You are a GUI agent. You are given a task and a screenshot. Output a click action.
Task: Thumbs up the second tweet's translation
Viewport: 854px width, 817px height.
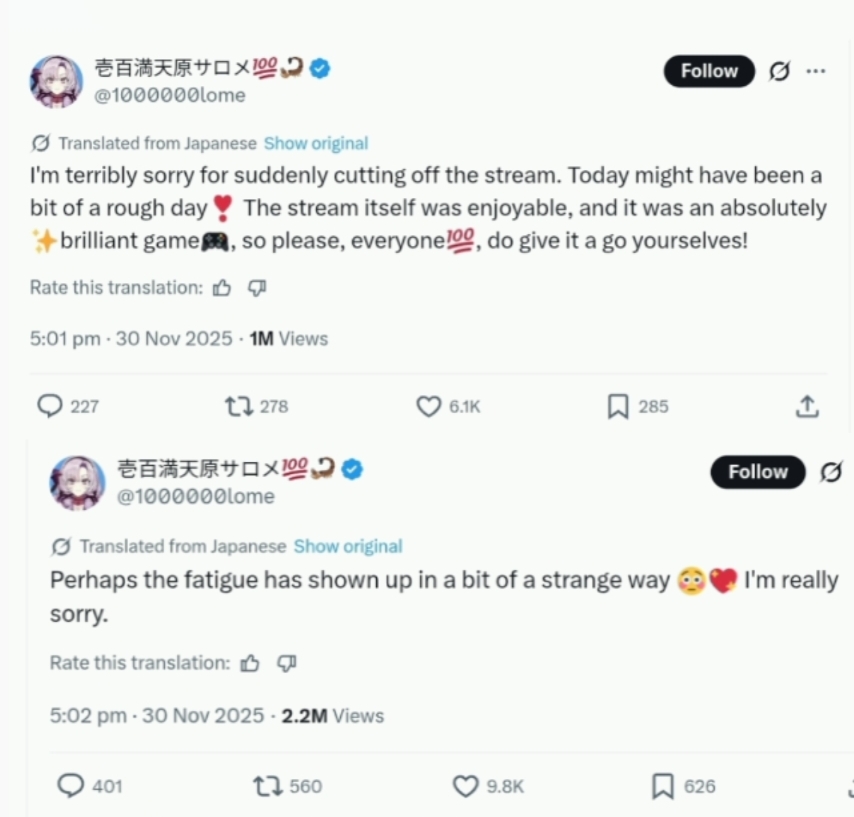tap(250, 663)
